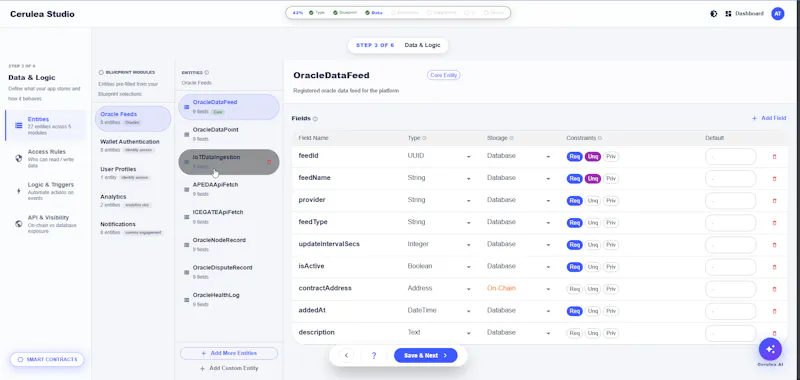Click info icon beside Constraints column header
This screenshot has width=800, height=380.
point(600,138)
